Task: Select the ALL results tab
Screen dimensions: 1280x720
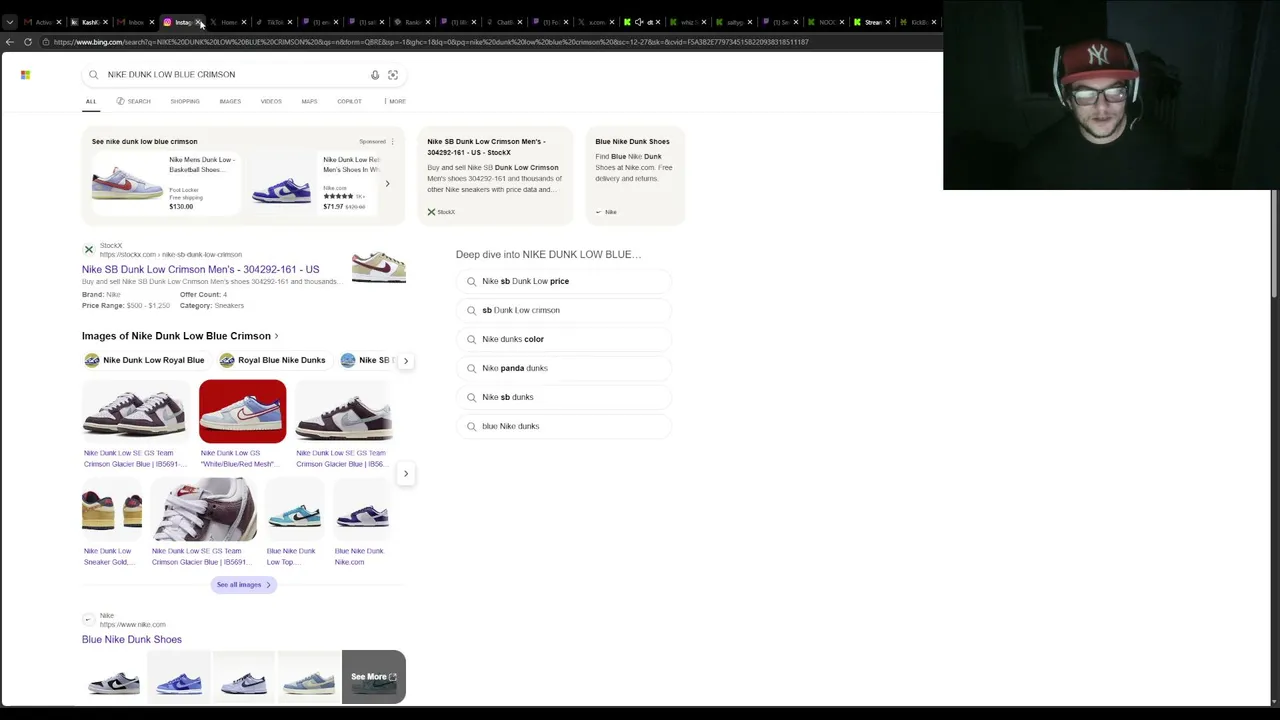Action: pos(91,101)
